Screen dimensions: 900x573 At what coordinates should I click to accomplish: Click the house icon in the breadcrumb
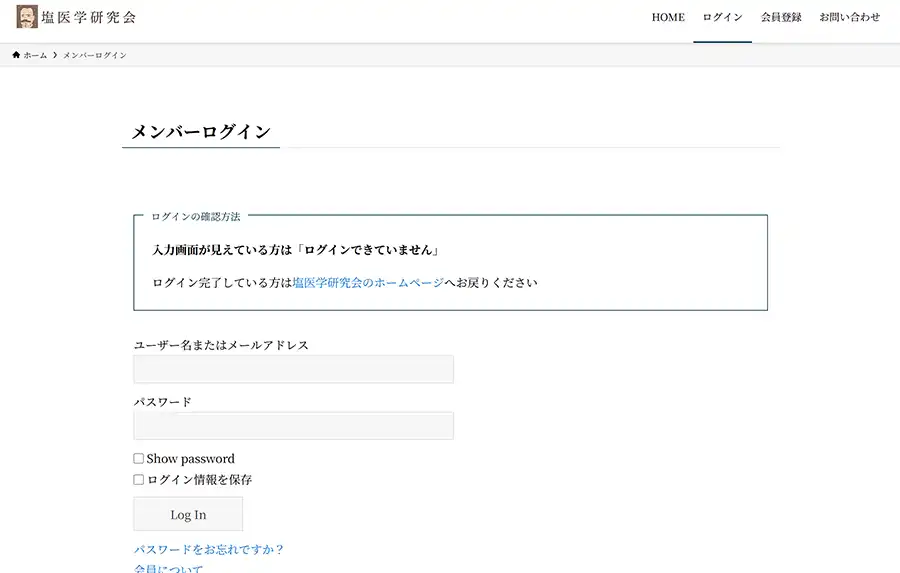[x=16, y=55]
